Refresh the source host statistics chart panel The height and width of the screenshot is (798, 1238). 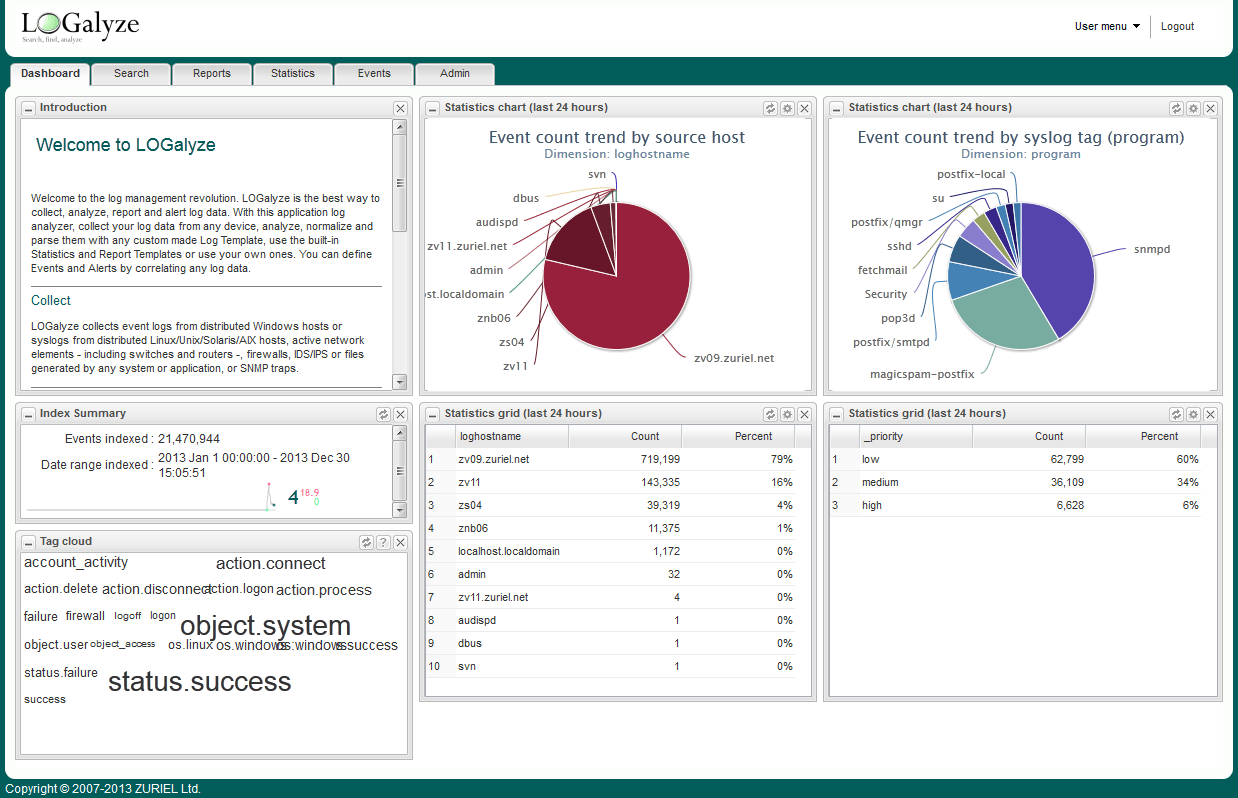[x=770, y=108]
